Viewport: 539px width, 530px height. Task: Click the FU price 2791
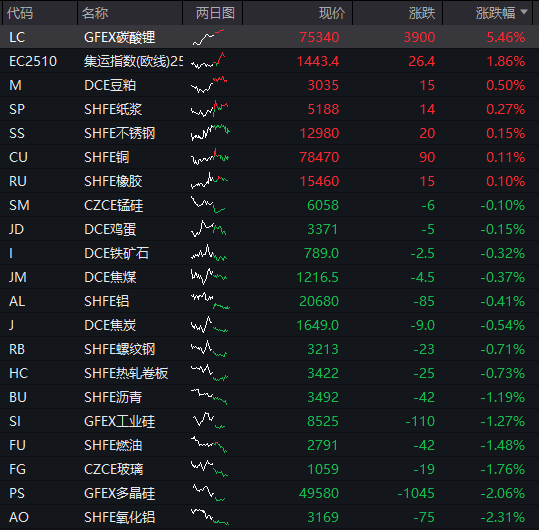(323, 445)
